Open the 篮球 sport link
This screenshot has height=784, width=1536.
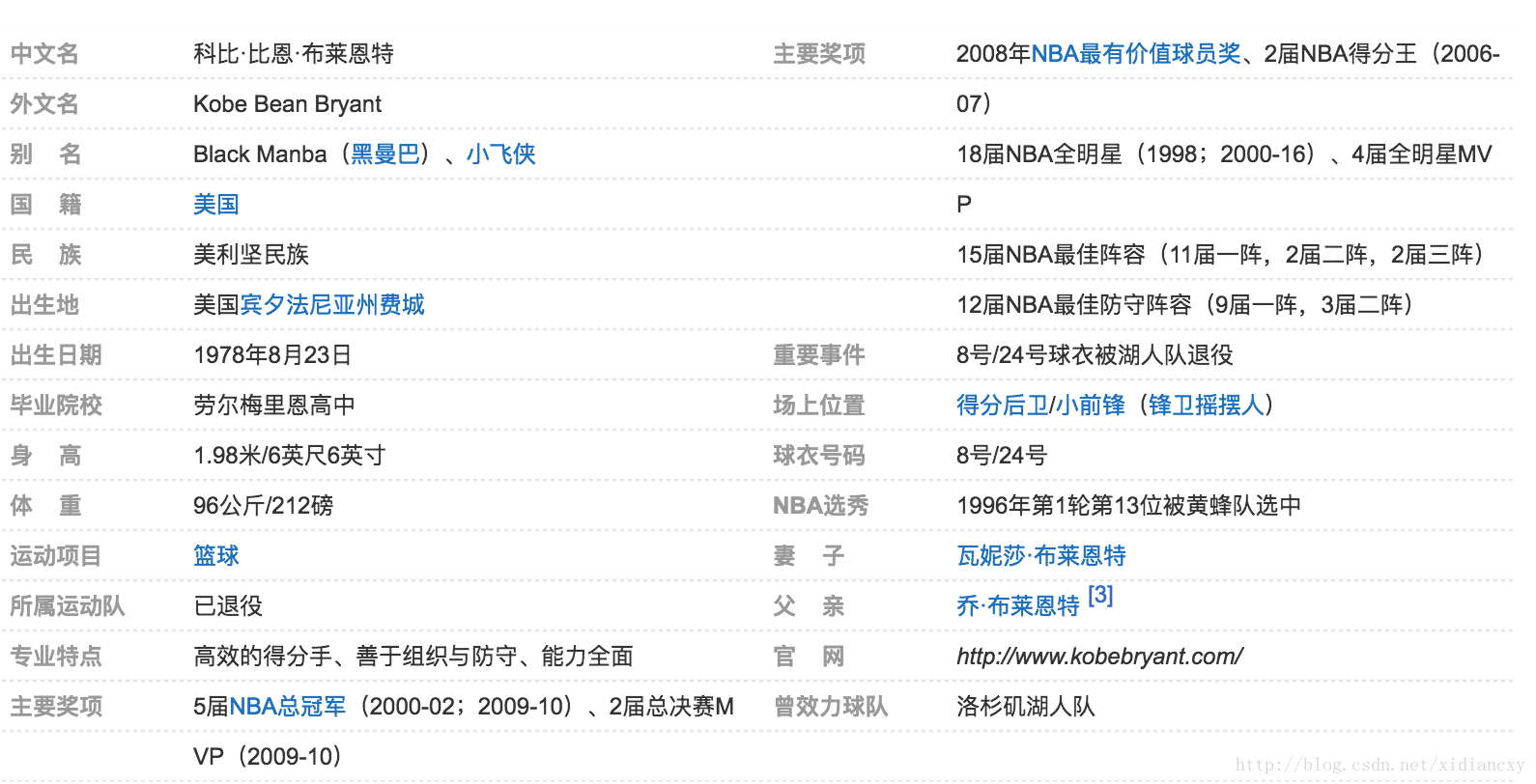pos(216,556)
